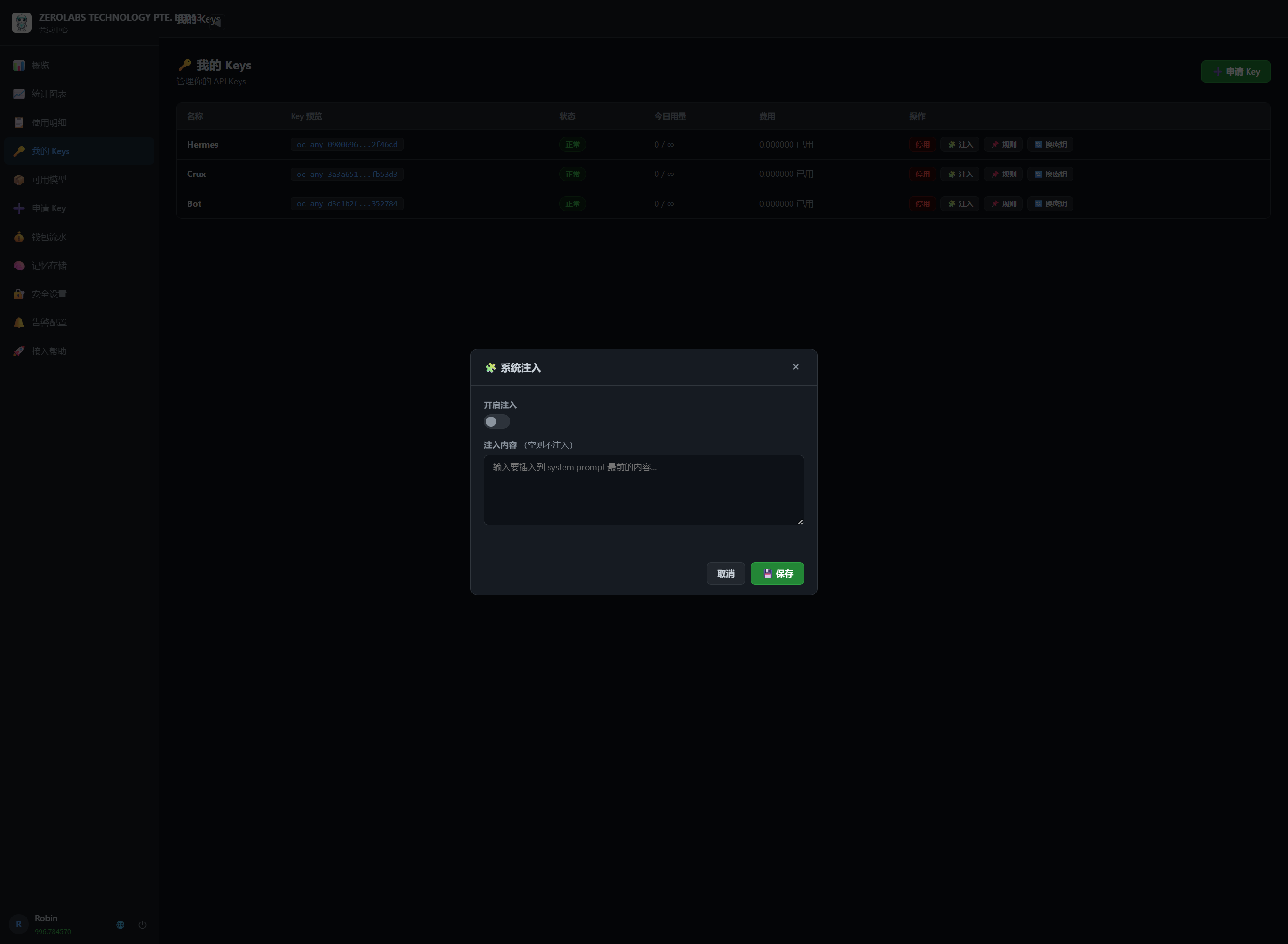Click the language globe icon
1288x944 pixels.
click(121, 925)
